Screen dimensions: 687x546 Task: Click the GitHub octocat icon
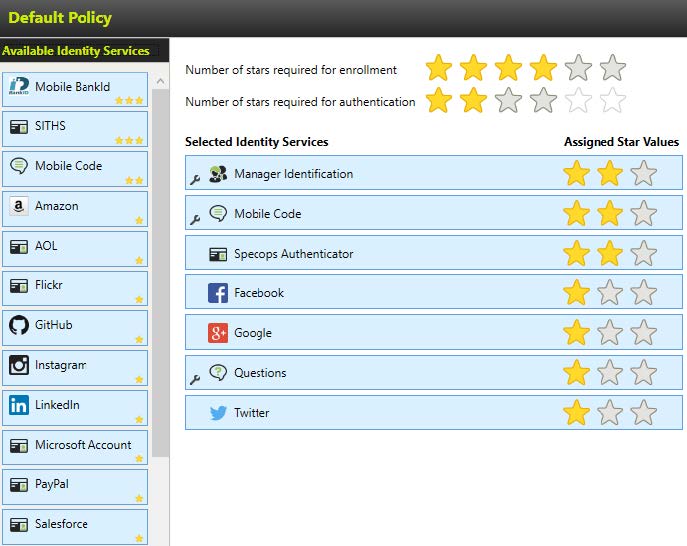pyautogui.click(x=19, y=325)
